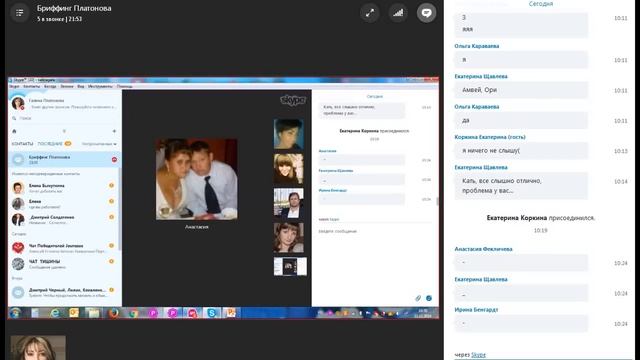Open Чат Победителей conversation
Screen dimensions: 640x360
(64, 248)
